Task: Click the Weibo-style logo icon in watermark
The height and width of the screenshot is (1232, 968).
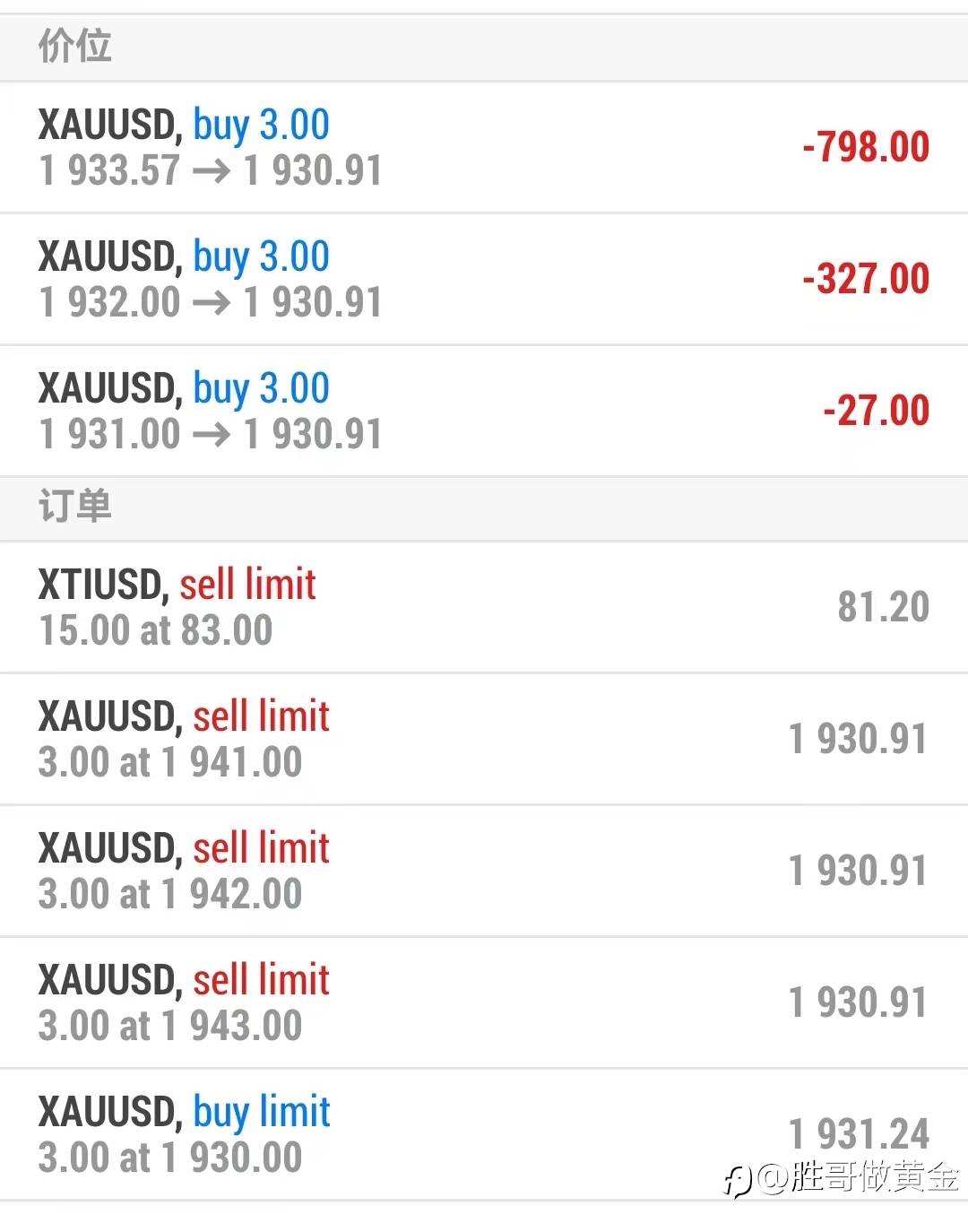Action: pyautogui.click(x=738, y=1180)
